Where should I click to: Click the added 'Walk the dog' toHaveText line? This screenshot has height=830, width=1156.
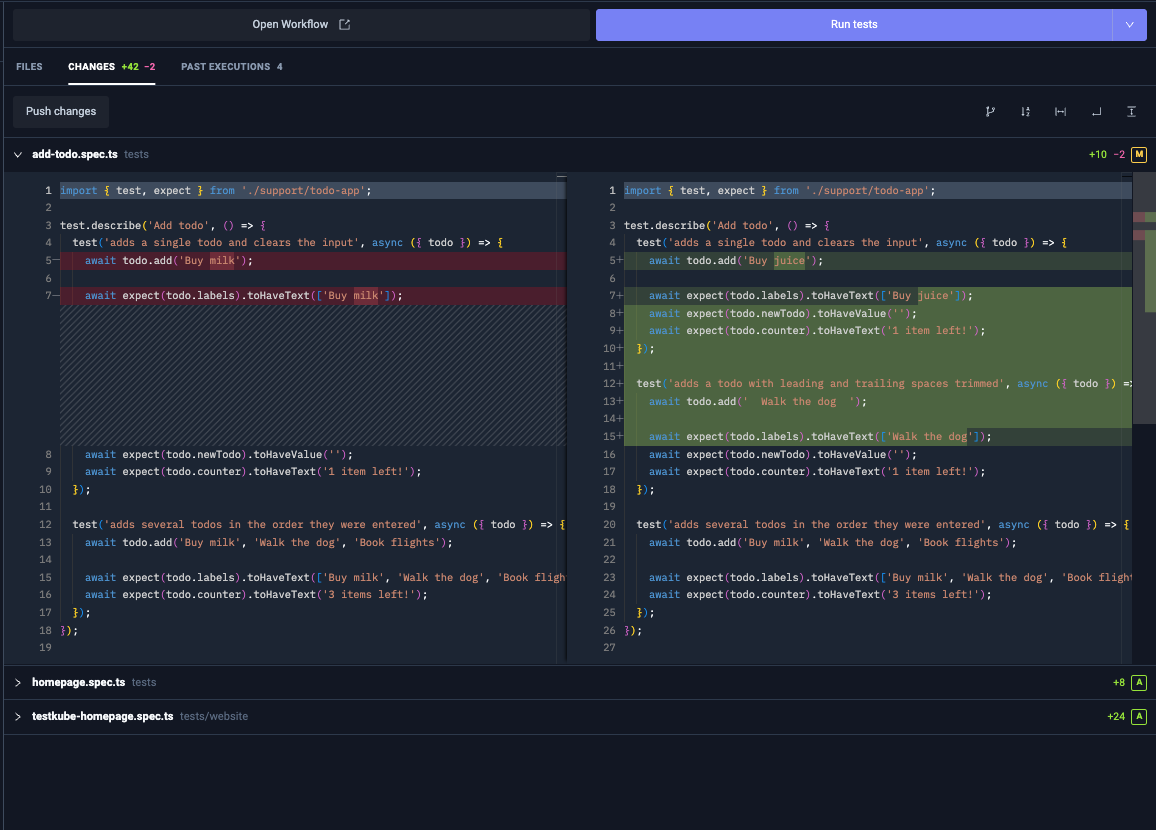tap(877, 436)
